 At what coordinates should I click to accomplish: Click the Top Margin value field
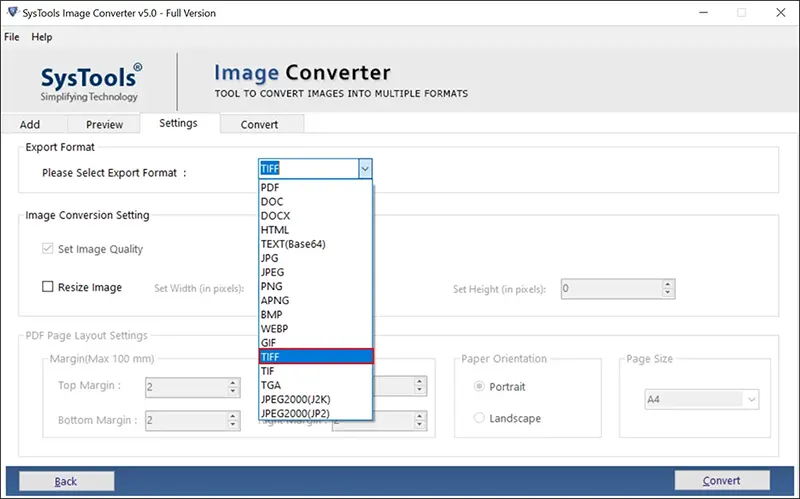186,387
